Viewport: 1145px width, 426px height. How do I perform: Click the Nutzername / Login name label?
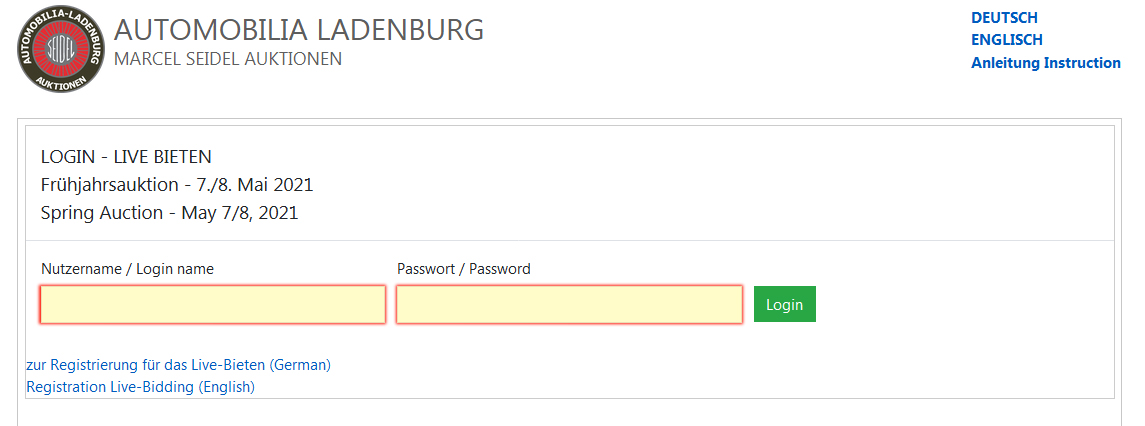(x=128, y=269)
